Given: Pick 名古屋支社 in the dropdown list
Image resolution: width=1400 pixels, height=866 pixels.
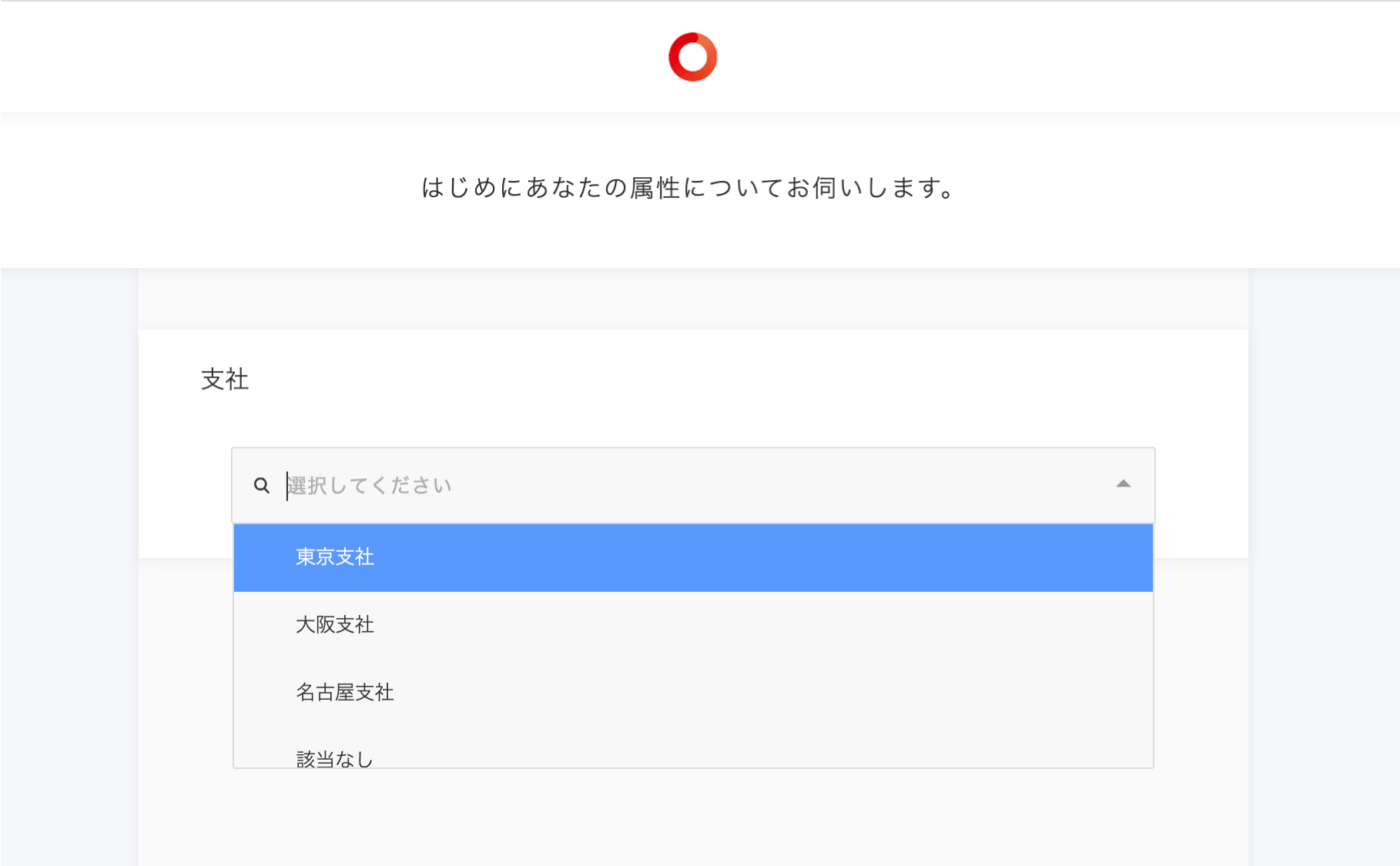Looking at the screenshot, I should pyautogui.click(x=344, y=693).
